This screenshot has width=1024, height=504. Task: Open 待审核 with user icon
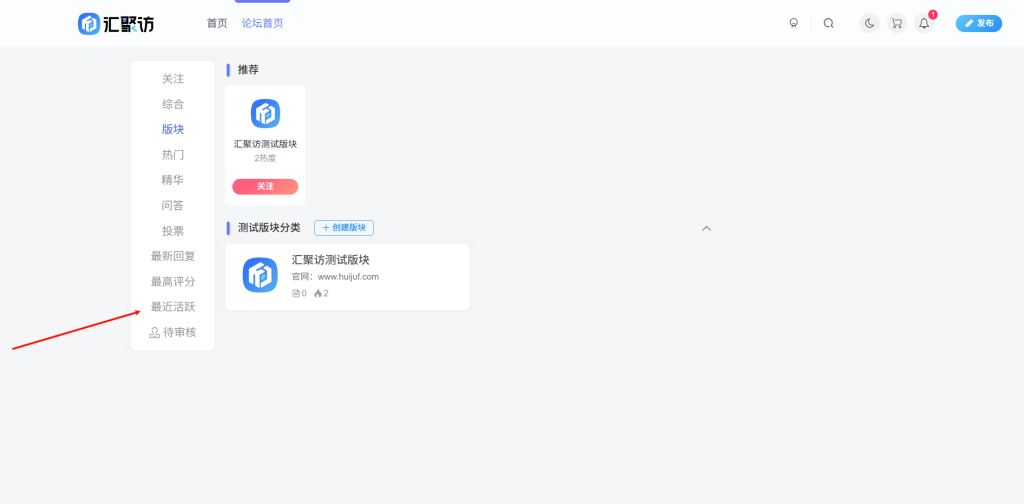[x=173, y=332]
